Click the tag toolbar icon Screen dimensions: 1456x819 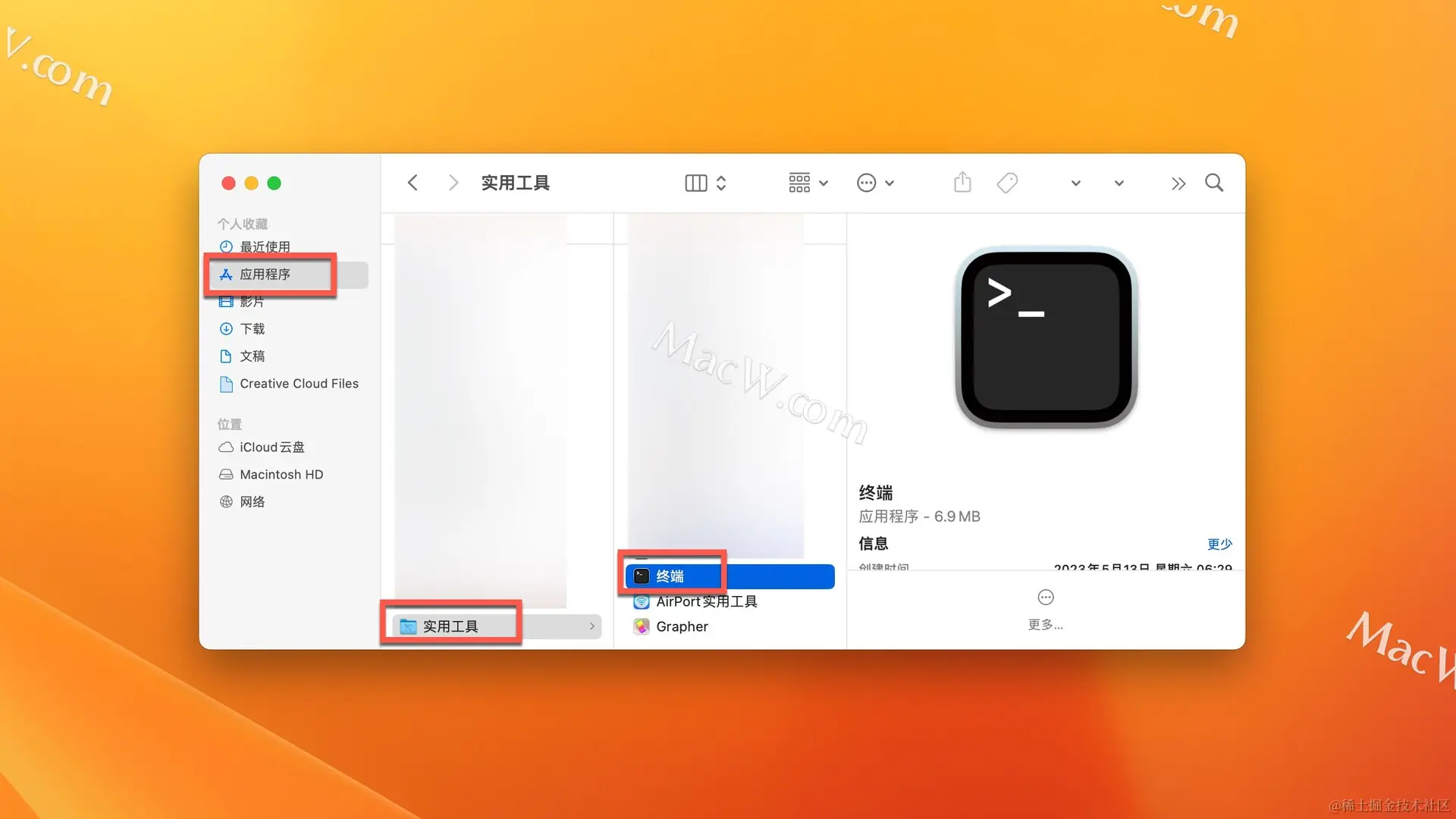point(1007,183)
